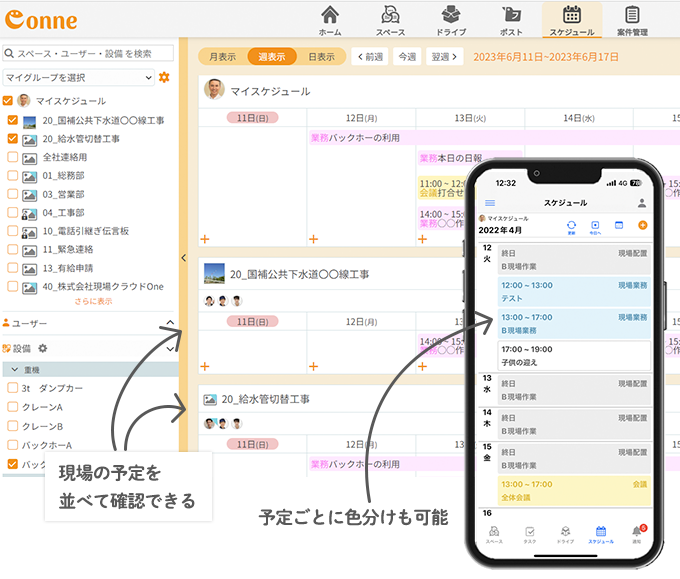680x579 pixels.
Task: Collapse the ユーザー section chevron
Action: pos(170,323)
